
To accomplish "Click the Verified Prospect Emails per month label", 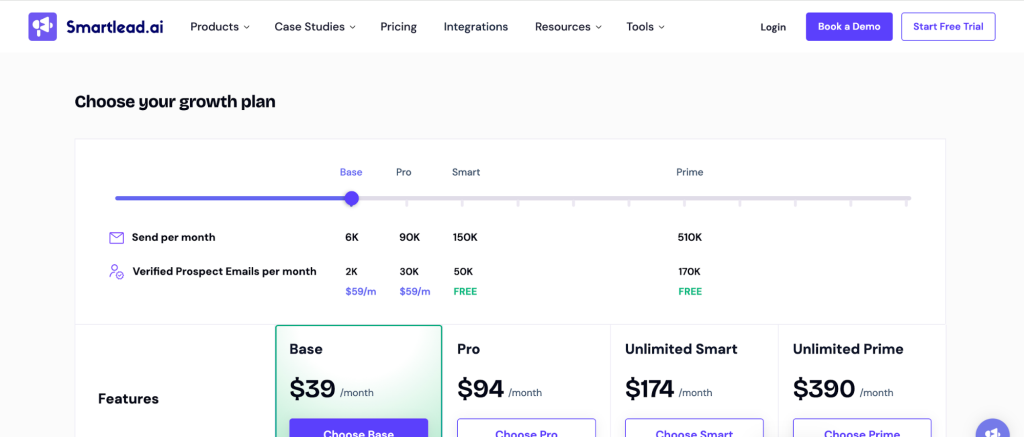I will tap(225, 272).
